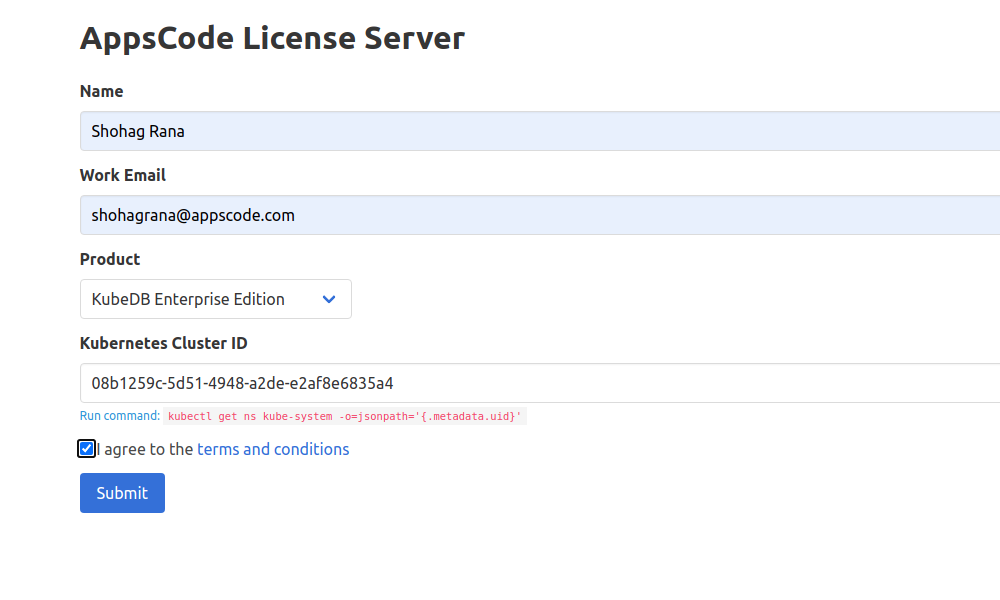
Task: Click the Name field label
Action: (101, 91)
